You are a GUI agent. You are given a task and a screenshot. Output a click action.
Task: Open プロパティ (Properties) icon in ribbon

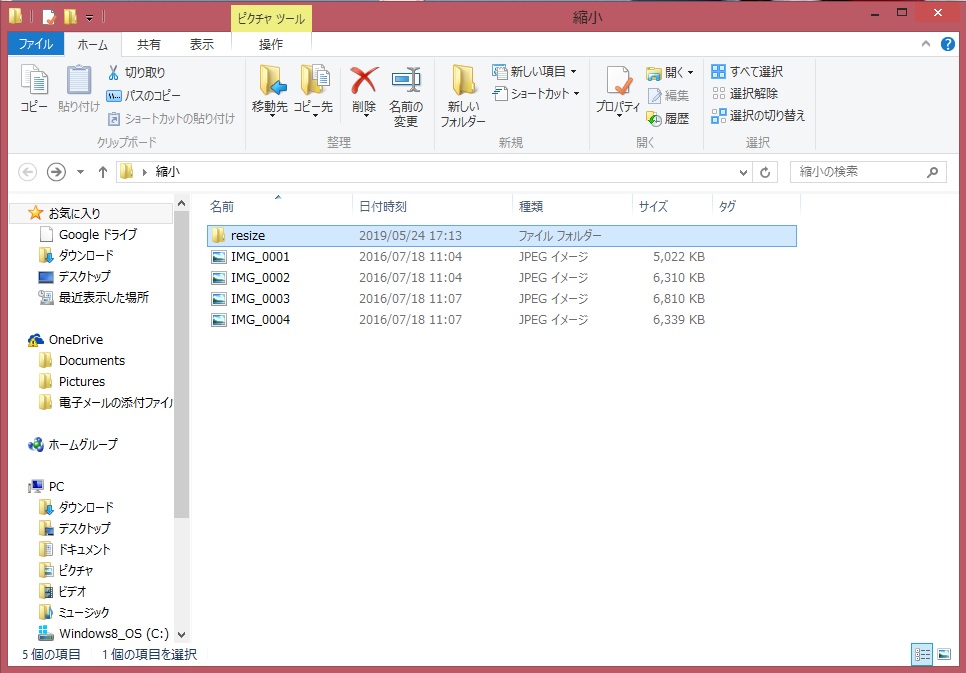coord(618,85)
